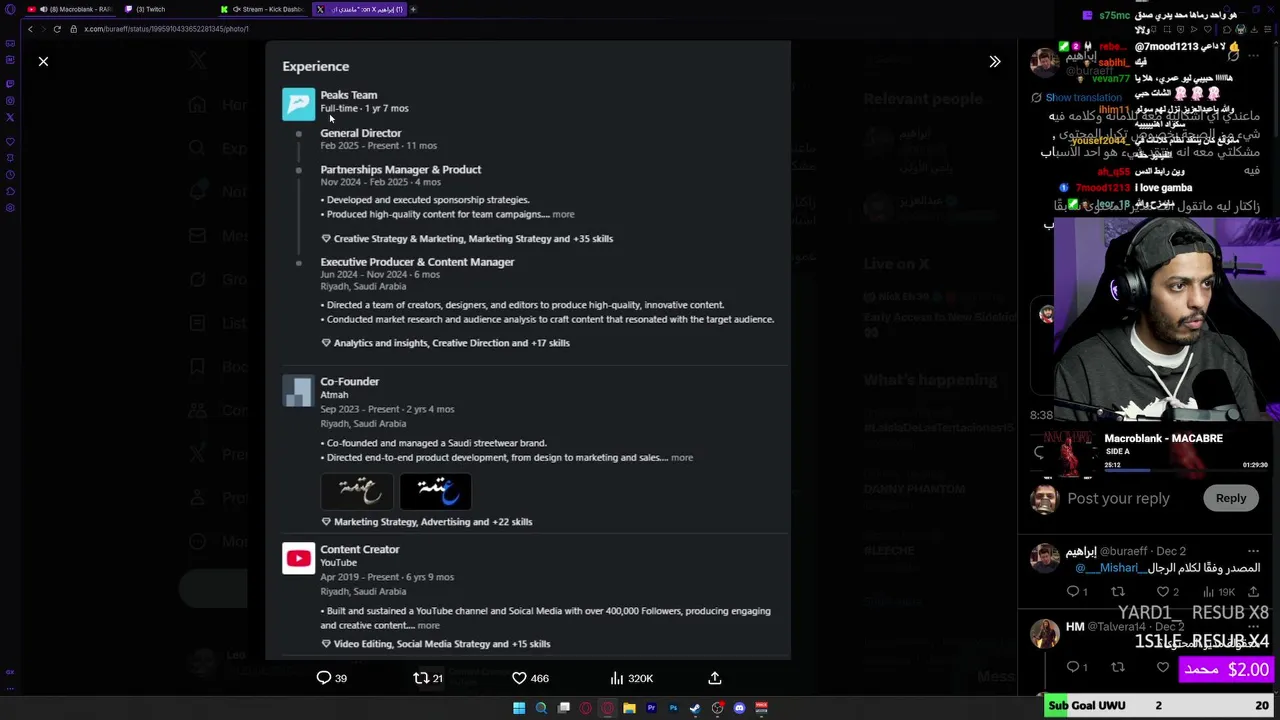Reply to HM @Talvera14's comment
The image size is (1280, 720).
pyautogui.click(x=1077, y=667)
